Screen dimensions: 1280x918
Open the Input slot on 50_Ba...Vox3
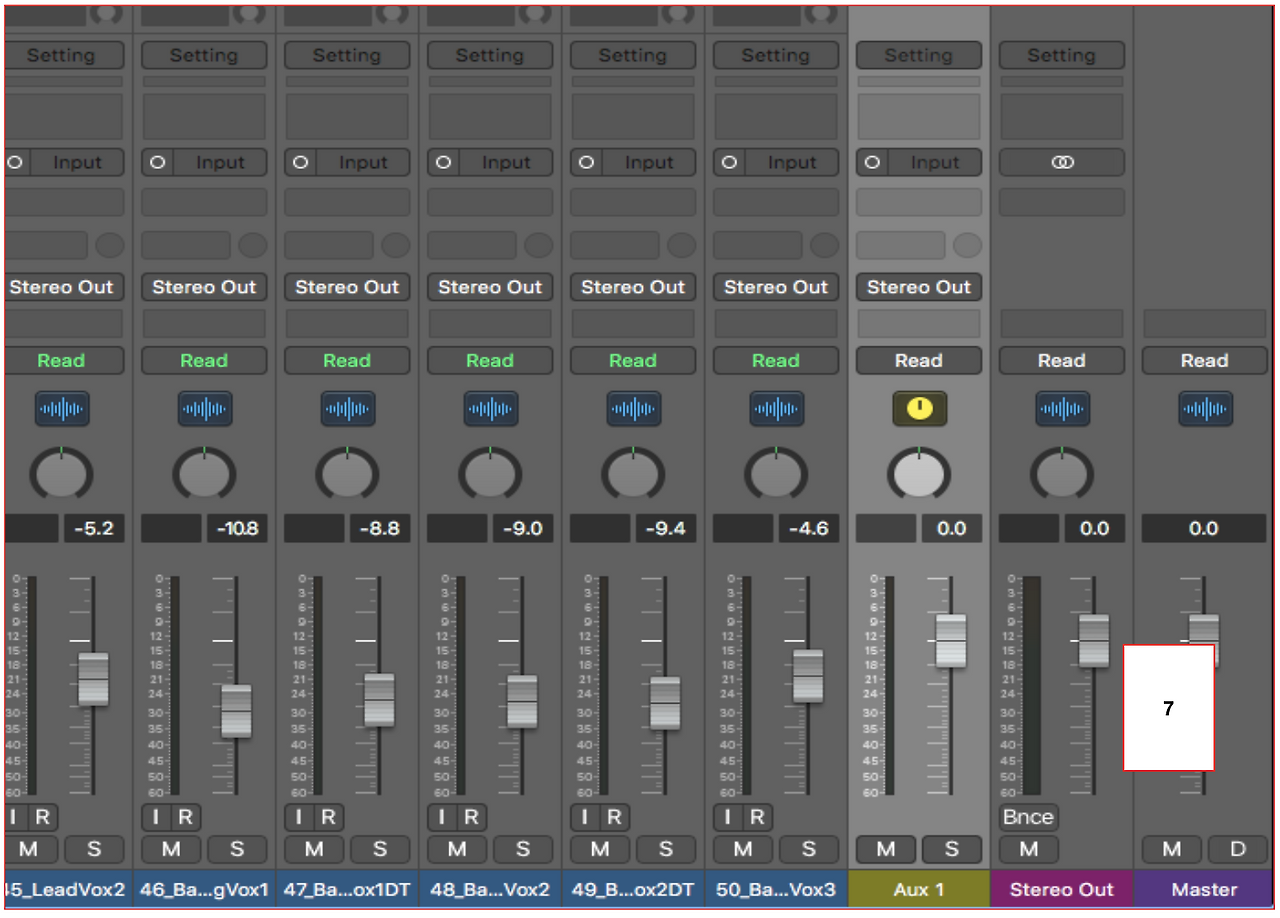click(x=791, y=162)
